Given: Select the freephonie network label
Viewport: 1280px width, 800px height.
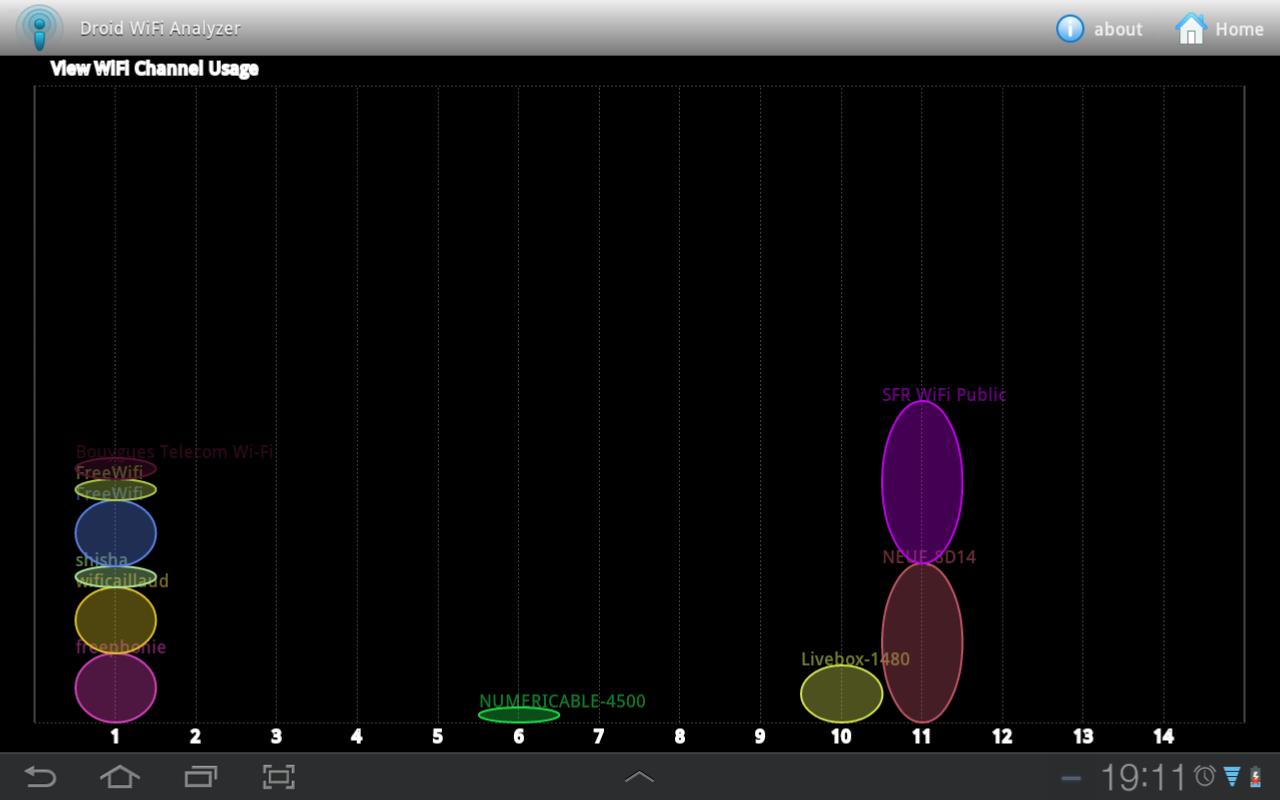Looking at the screenshot, I should [121, 647].
